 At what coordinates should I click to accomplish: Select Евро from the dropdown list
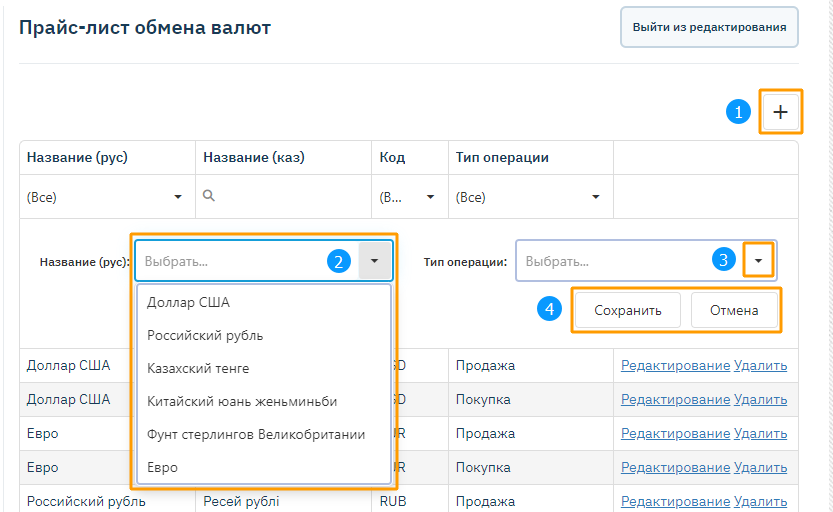(264, 467)
